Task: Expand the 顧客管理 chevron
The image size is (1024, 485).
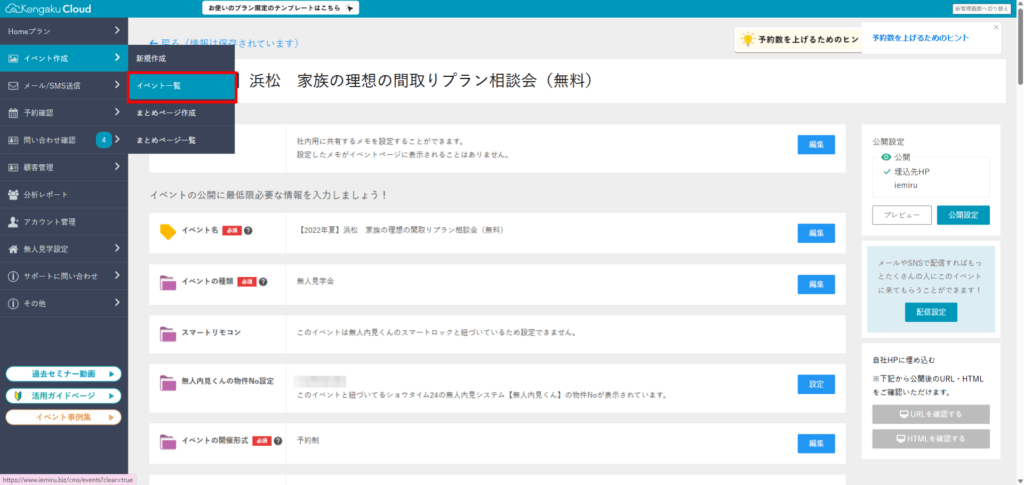Action: coord(117,166)
